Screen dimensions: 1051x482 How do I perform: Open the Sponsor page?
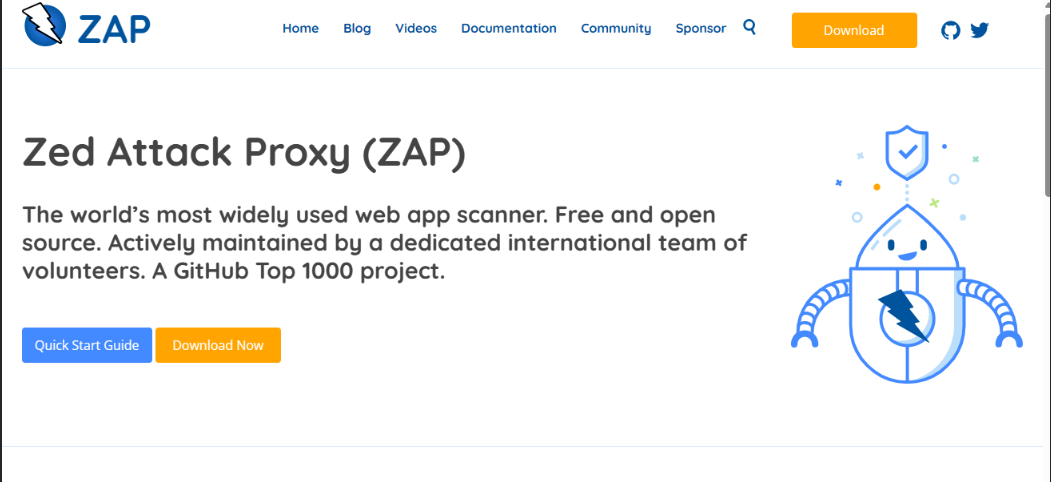tap(700, 29)
